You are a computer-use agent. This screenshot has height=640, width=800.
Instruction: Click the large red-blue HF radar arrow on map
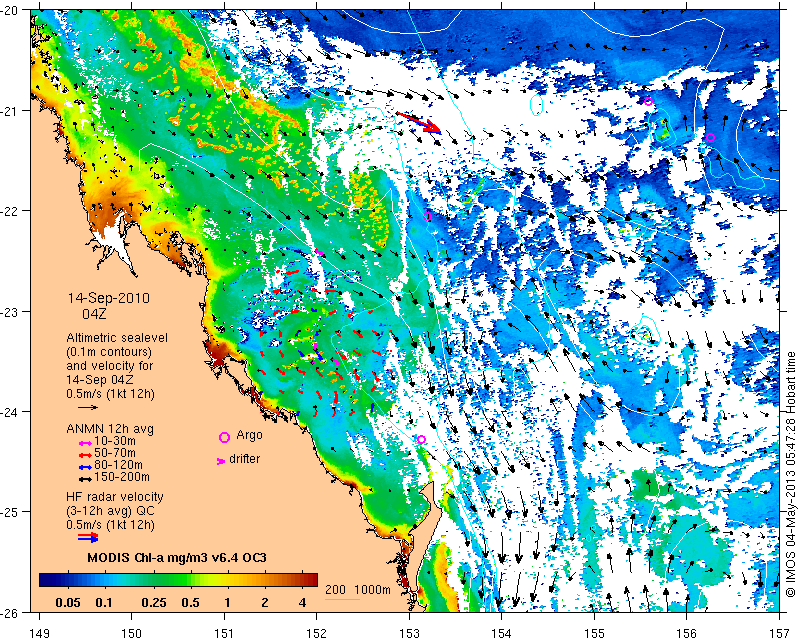pyautogui.click(x=418, y=122)
